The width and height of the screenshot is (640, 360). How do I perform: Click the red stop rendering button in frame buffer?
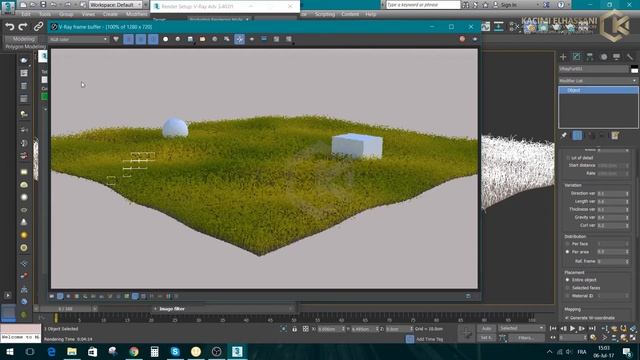point(462,39)
